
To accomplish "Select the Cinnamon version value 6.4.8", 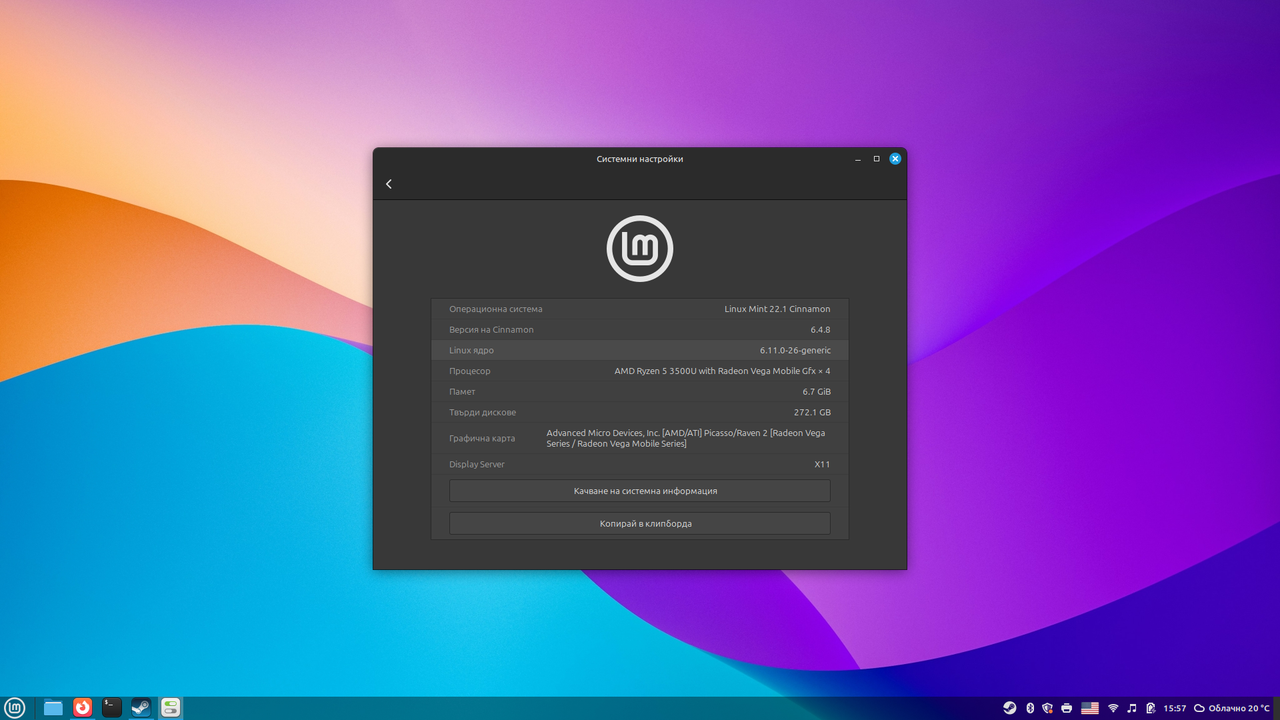I will coord(820,330).
